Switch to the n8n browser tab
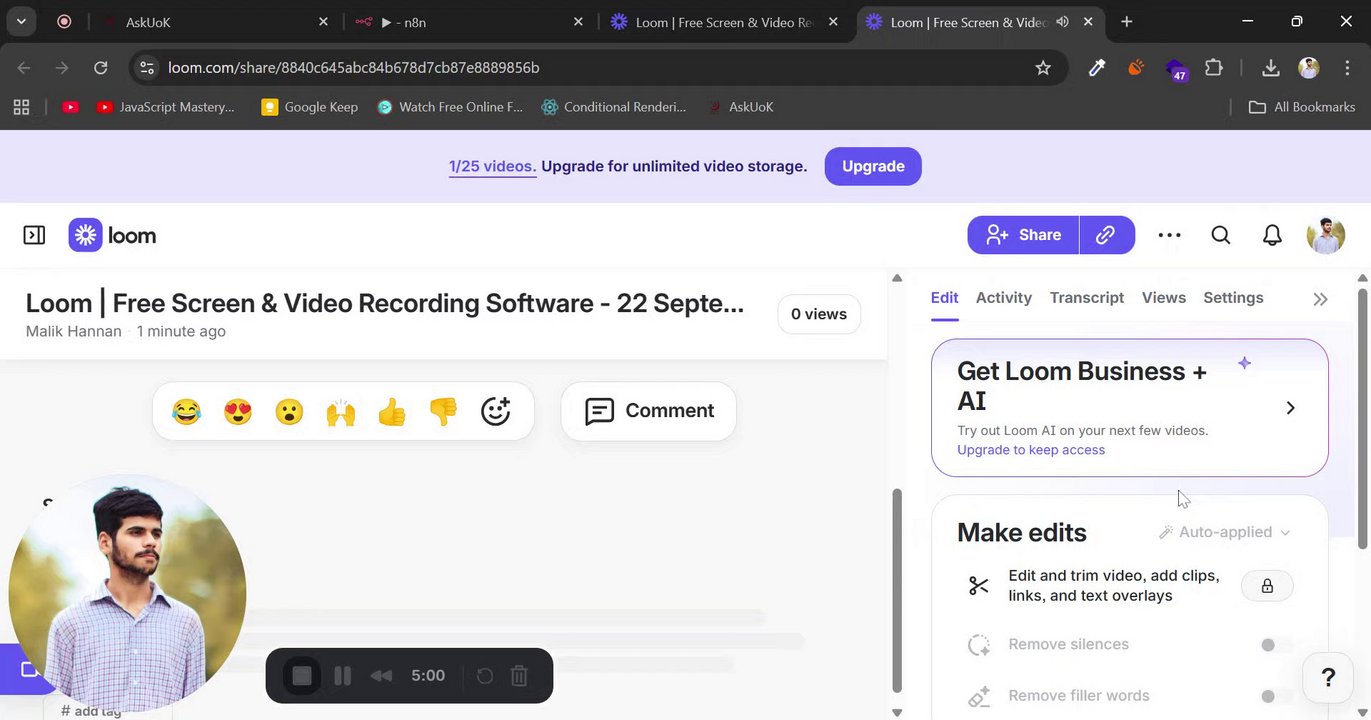 [468, 22]
